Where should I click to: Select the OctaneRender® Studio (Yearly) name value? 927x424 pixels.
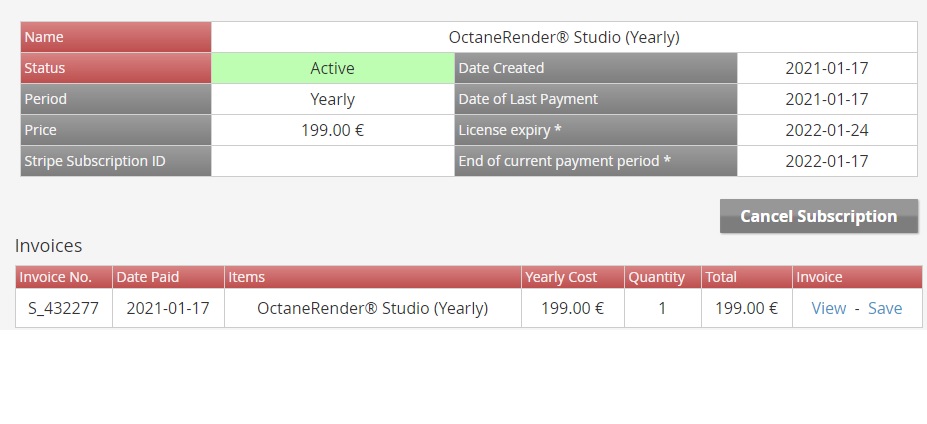coord(564,37)
